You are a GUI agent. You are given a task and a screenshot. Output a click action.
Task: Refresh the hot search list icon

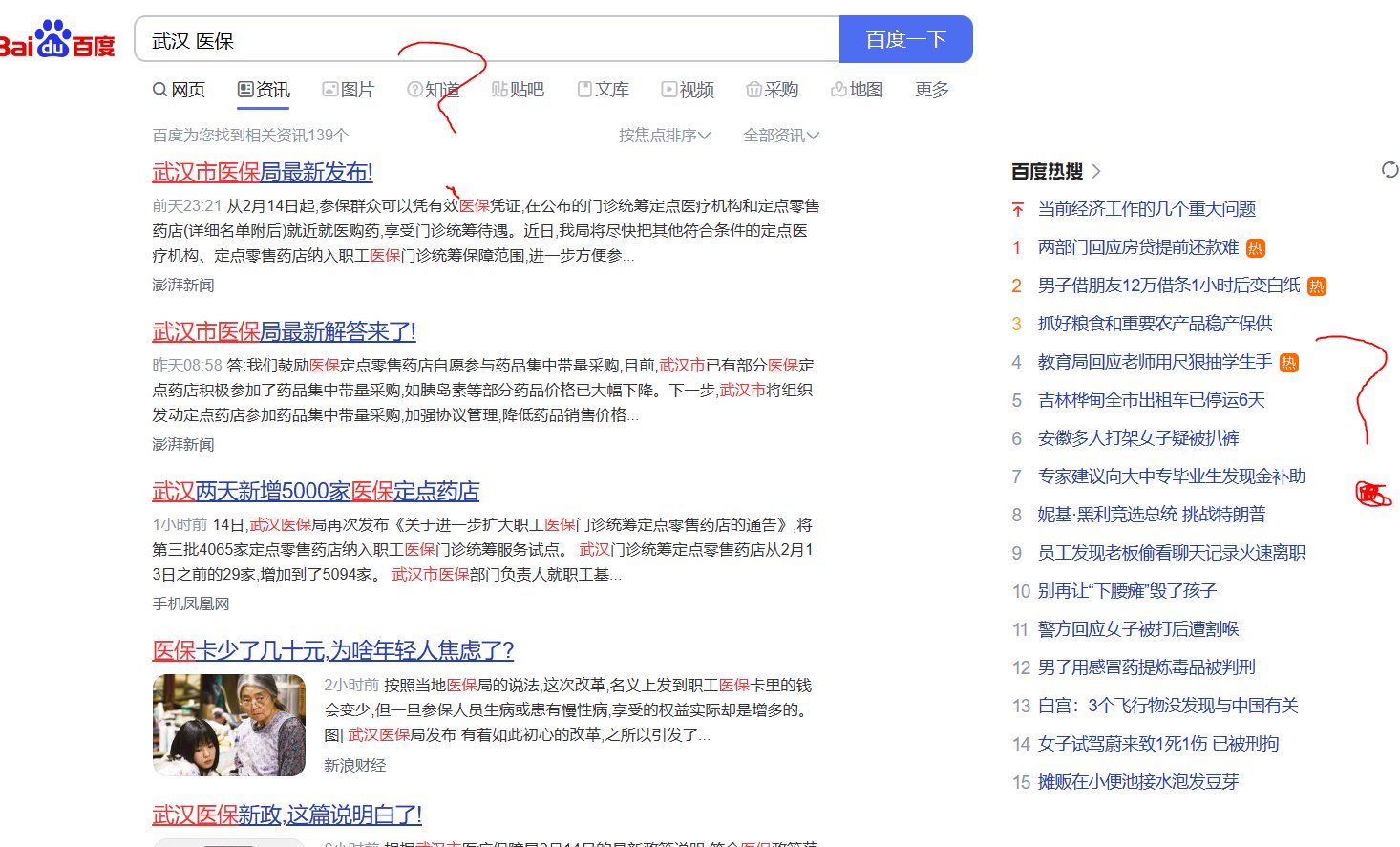1390,170
